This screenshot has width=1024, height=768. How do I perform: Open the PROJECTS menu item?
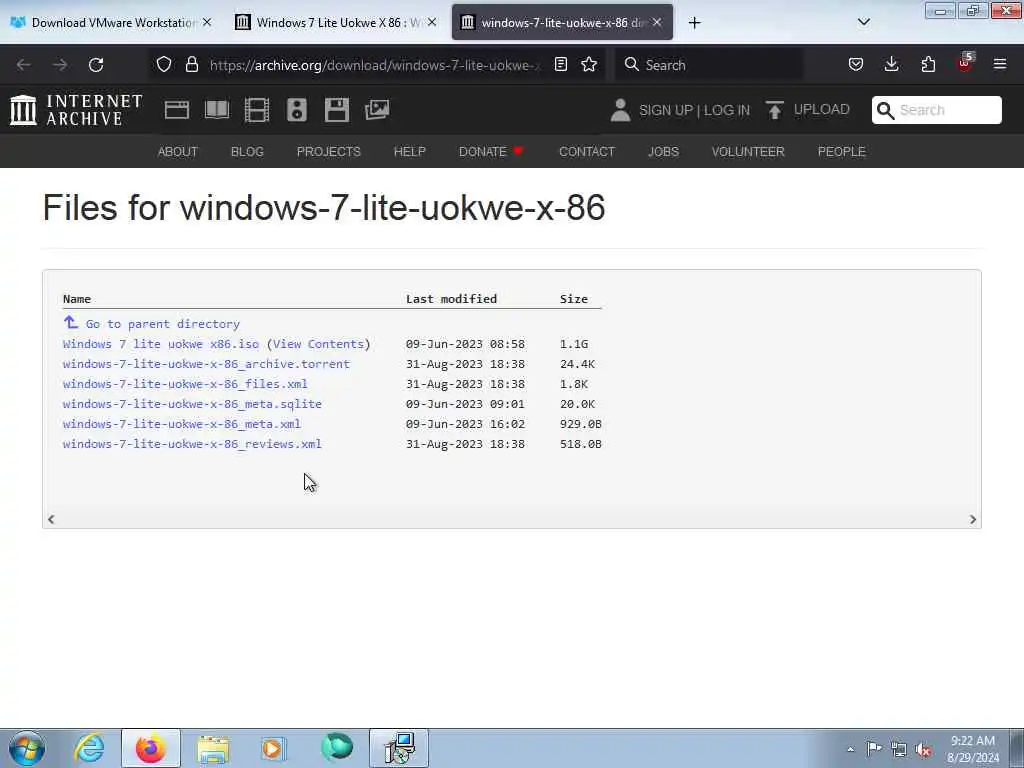(x=328, y=152)
